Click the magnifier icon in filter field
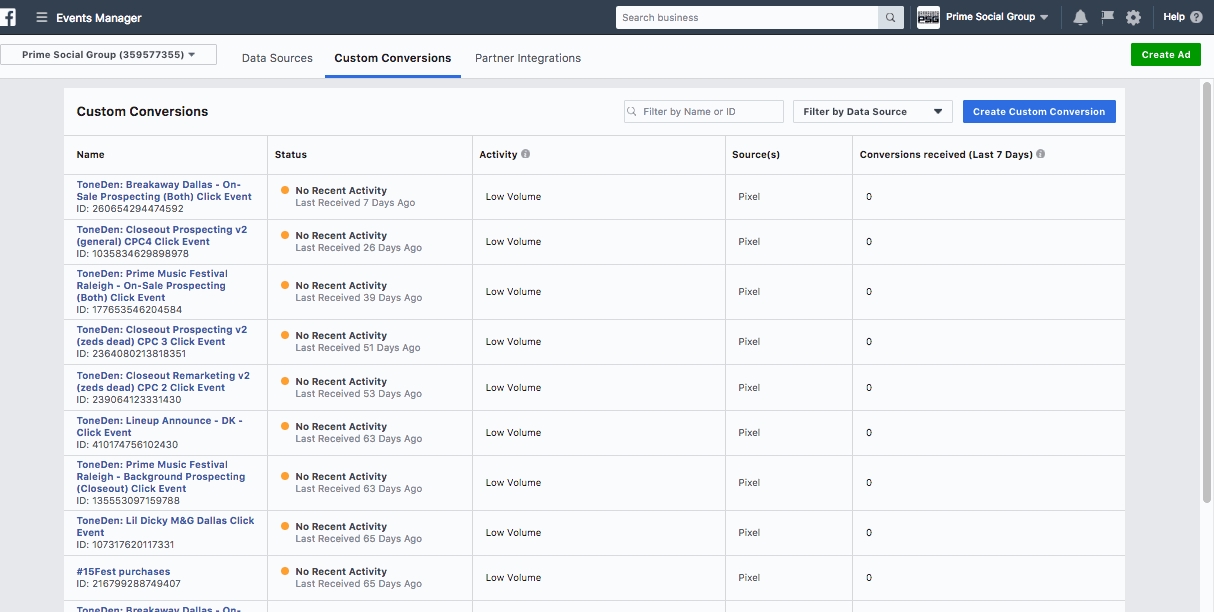 (633, 112)
